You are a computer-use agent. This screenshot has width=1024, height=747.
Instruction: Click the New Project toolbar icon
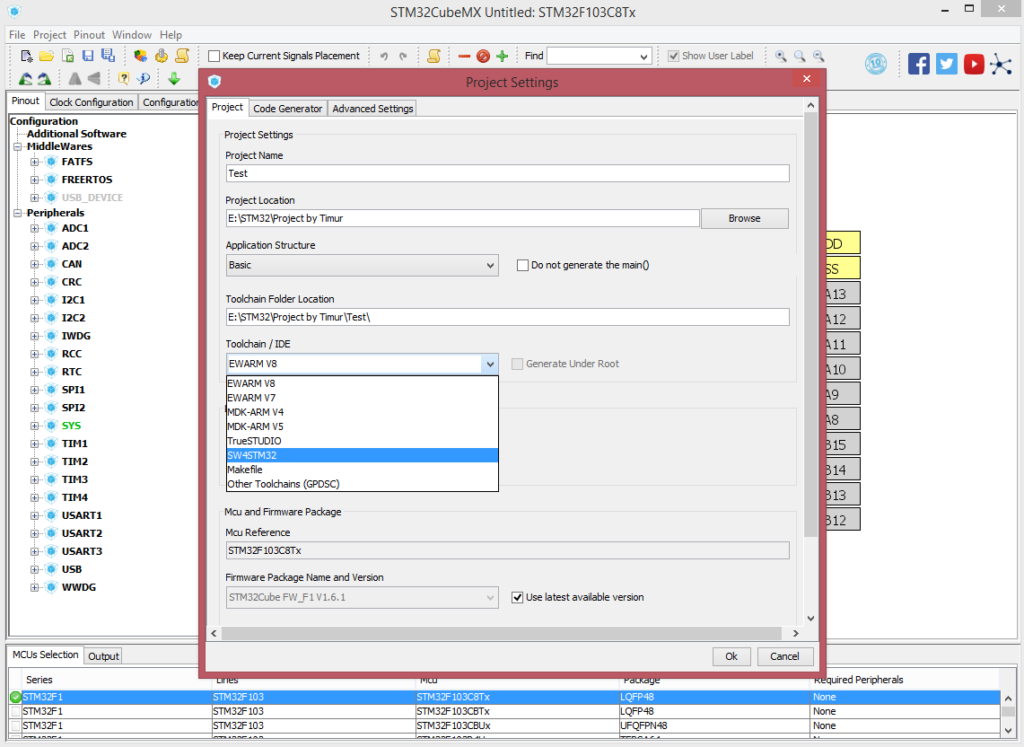(x=26, y=56)
